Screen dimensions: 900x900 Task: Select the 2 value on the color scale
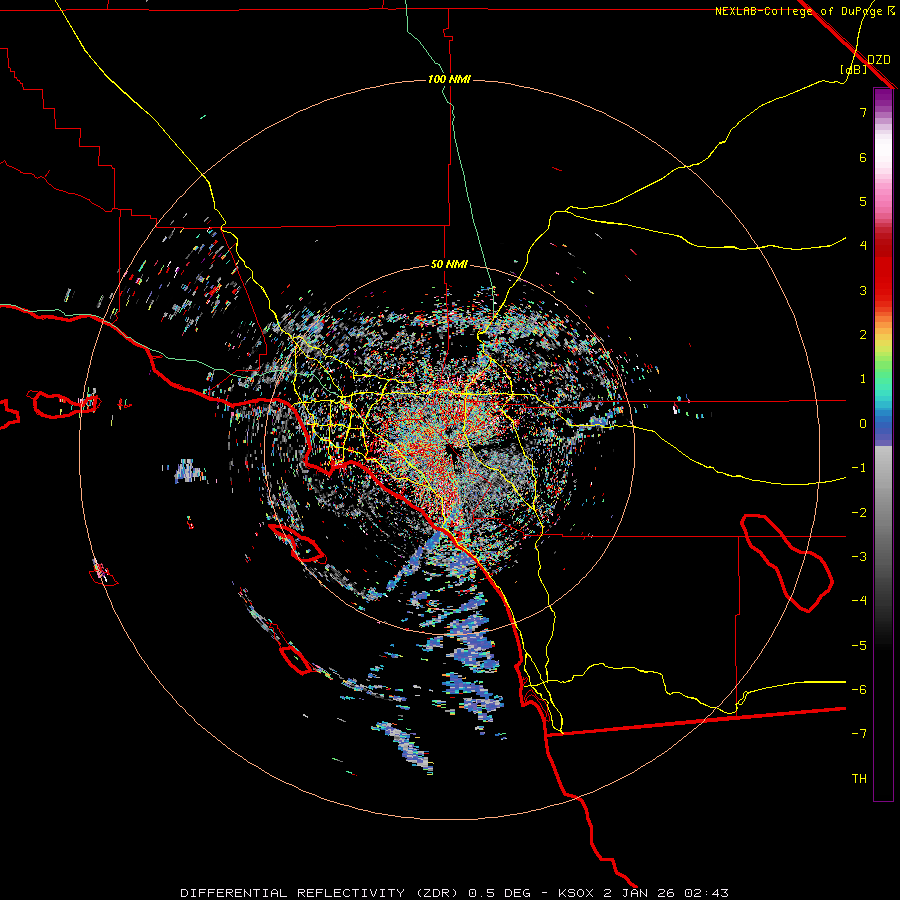coord(863,335)
